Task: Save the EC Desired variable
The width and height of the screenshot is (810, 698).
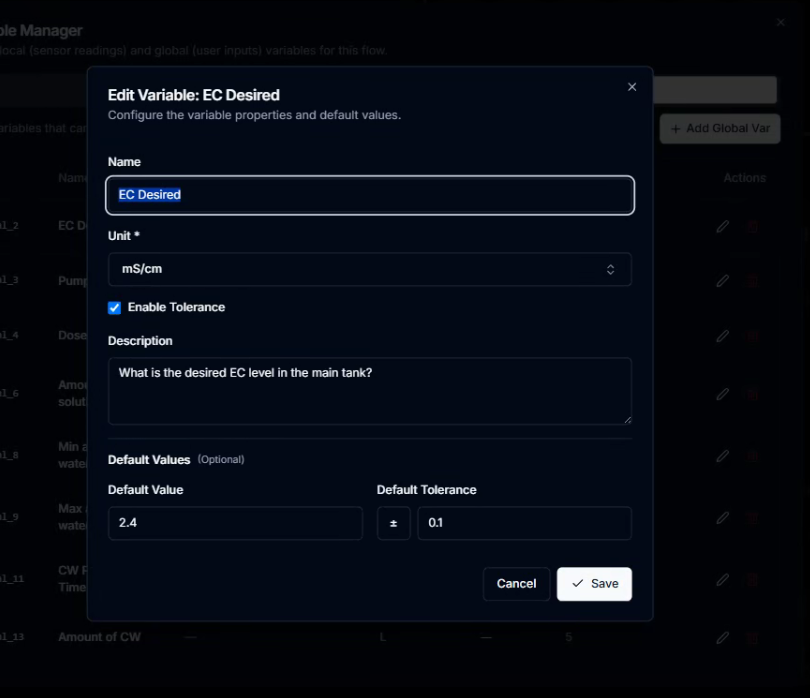Action: click(594, 584)
